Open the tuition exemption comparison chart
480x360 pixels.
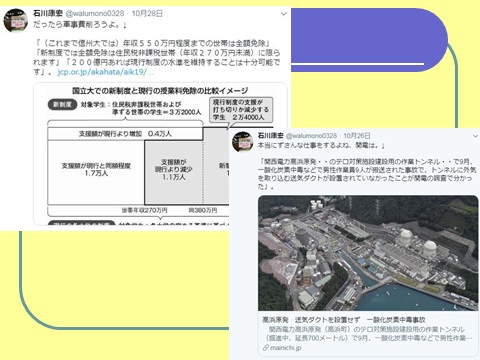click(x=161, y=154)
